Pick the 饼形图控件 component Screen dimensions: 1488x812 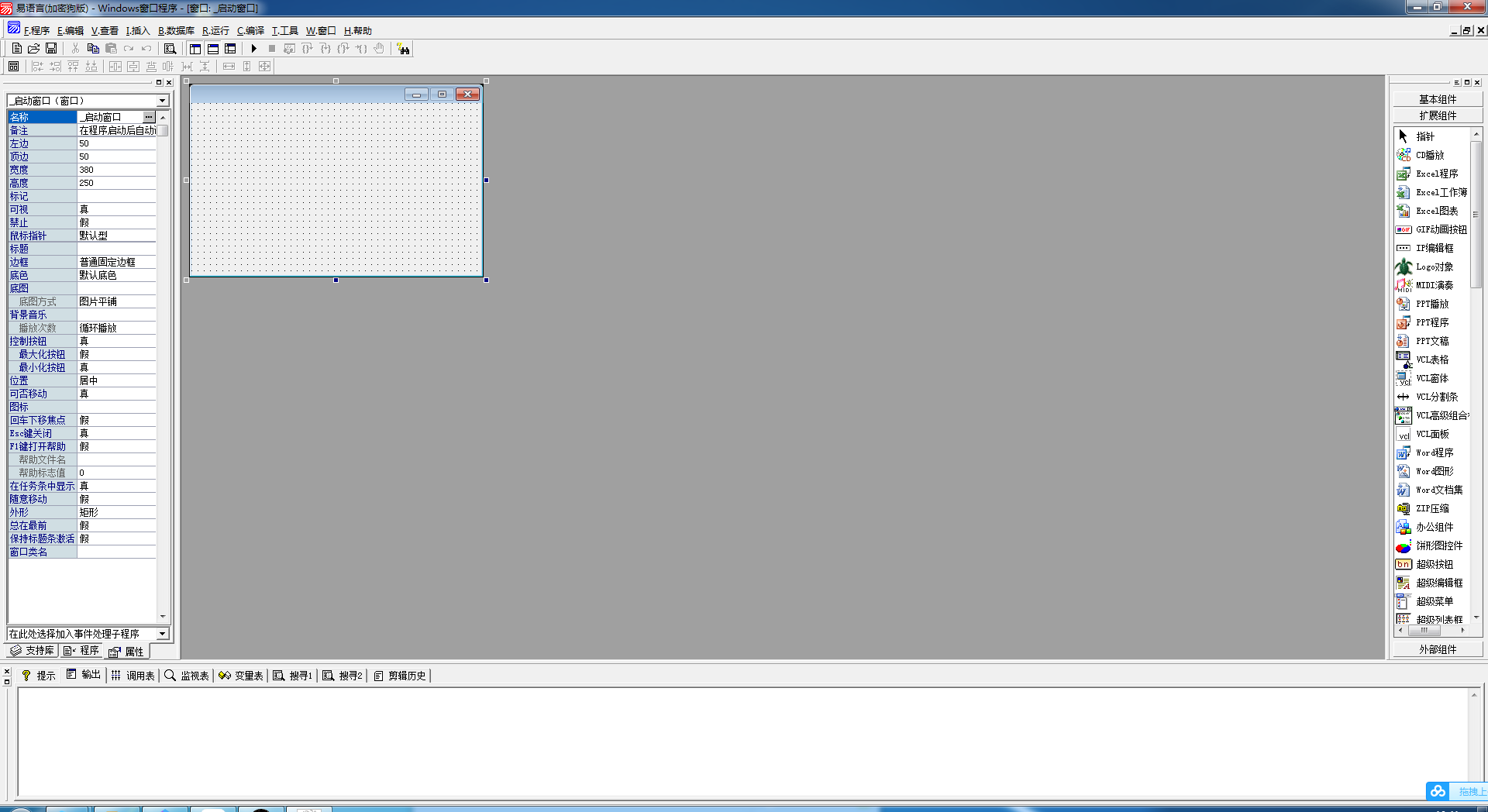tap(1438, 545)
